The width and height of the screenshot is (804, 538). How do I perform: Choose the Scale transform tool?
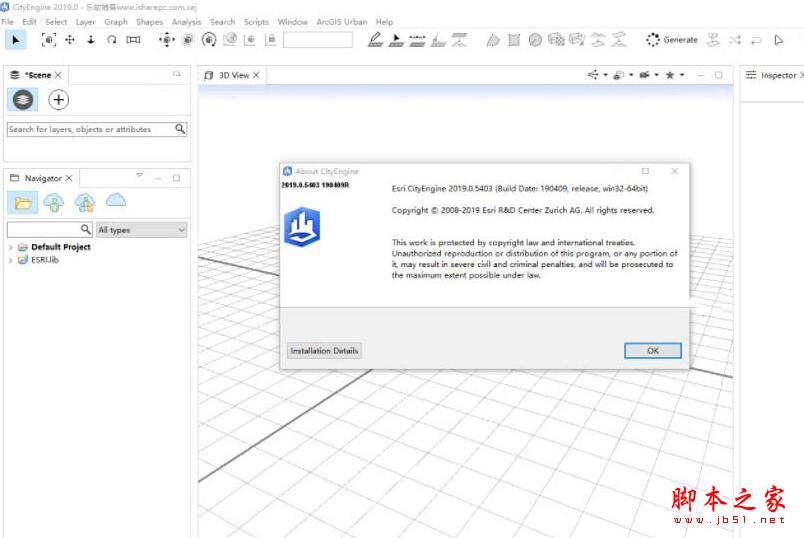[188, 40]
